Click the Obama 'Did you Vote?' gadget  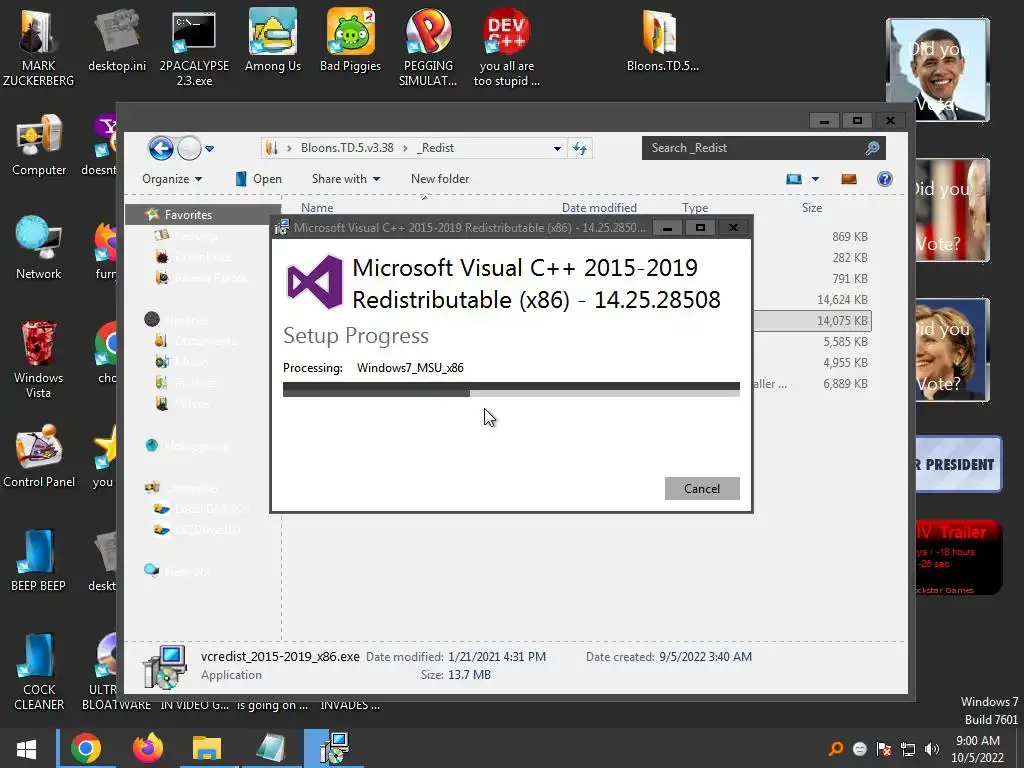click(x=938, y=70)
